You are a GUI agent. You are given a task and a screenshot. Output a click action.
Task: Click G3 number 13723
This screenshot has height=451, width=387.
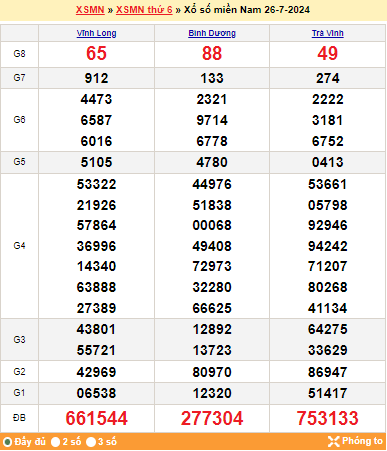click(x=212, y=350)
